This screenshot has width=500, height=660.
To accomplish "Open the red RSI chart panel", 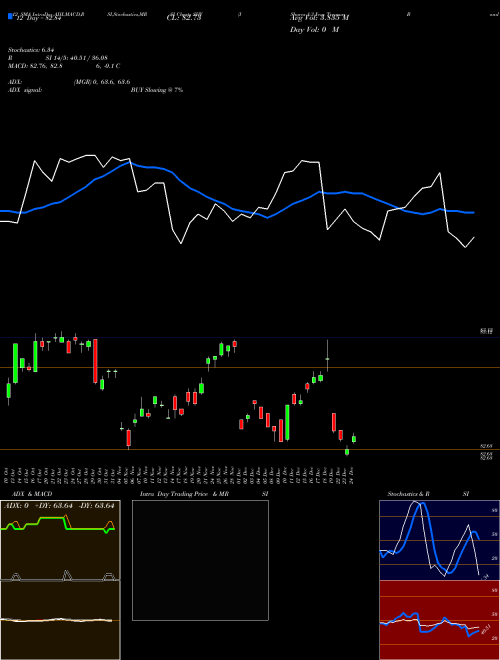I will click(439, 620).
